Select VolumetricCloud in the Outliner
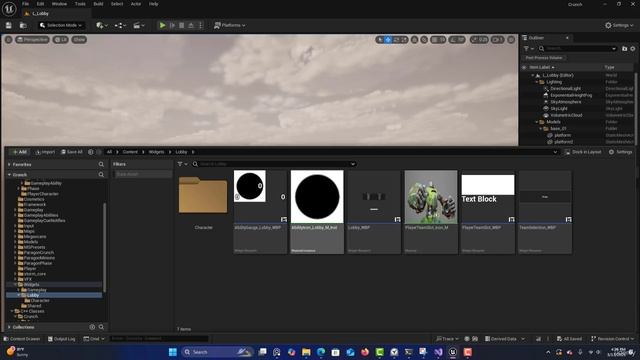 pyautogui.click(x=566, y=115)
